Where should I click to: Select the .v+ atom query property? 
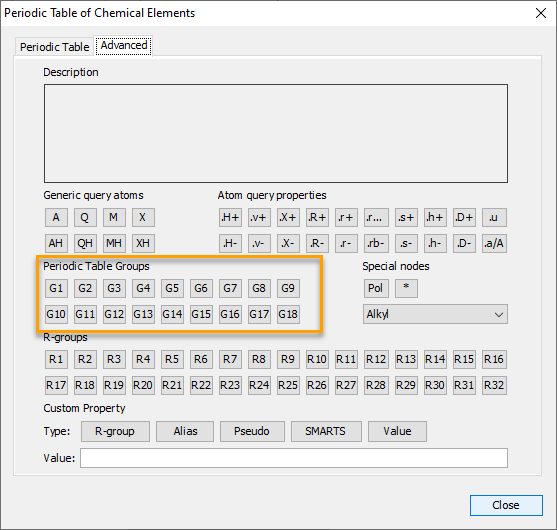click(259, 217)
